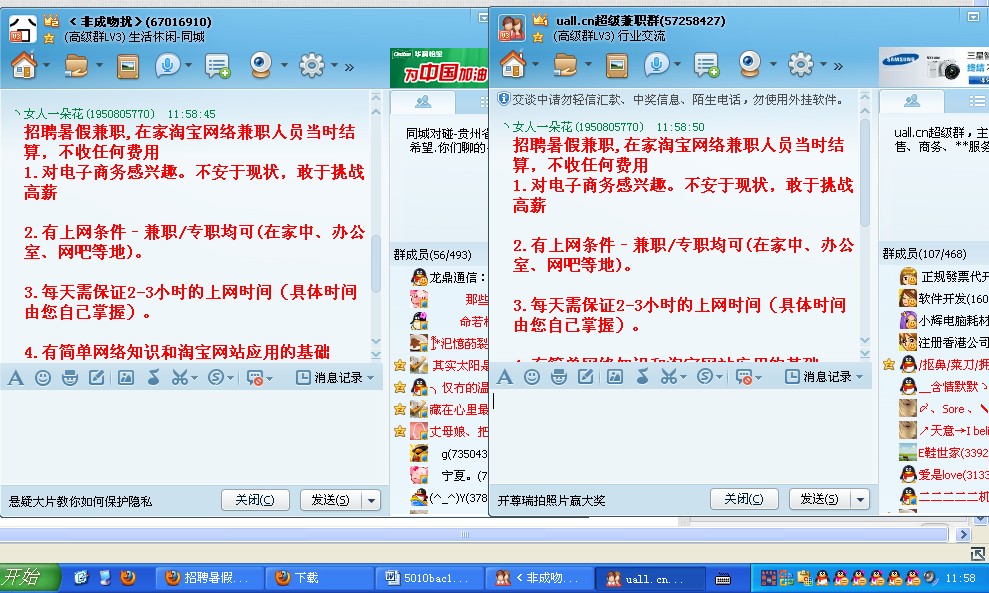Send an image in 非诚勿扰 chat toolbar
Image resolution: width=989 pixels, height=593 pixels.
tap(126, 378)
